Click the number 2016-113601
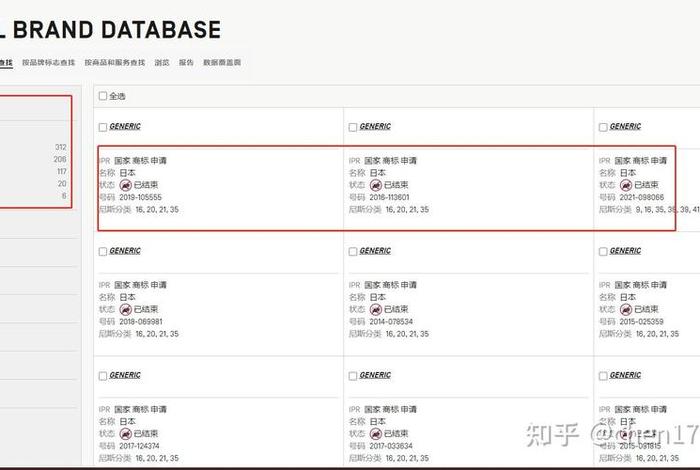The image size is (700, 470). click(389, 197)
